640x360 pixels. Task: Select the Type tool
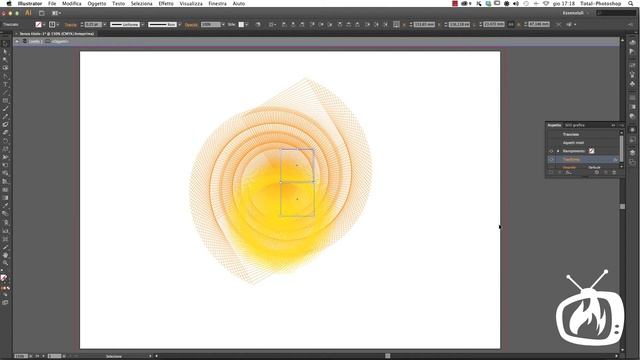[5, 84]
